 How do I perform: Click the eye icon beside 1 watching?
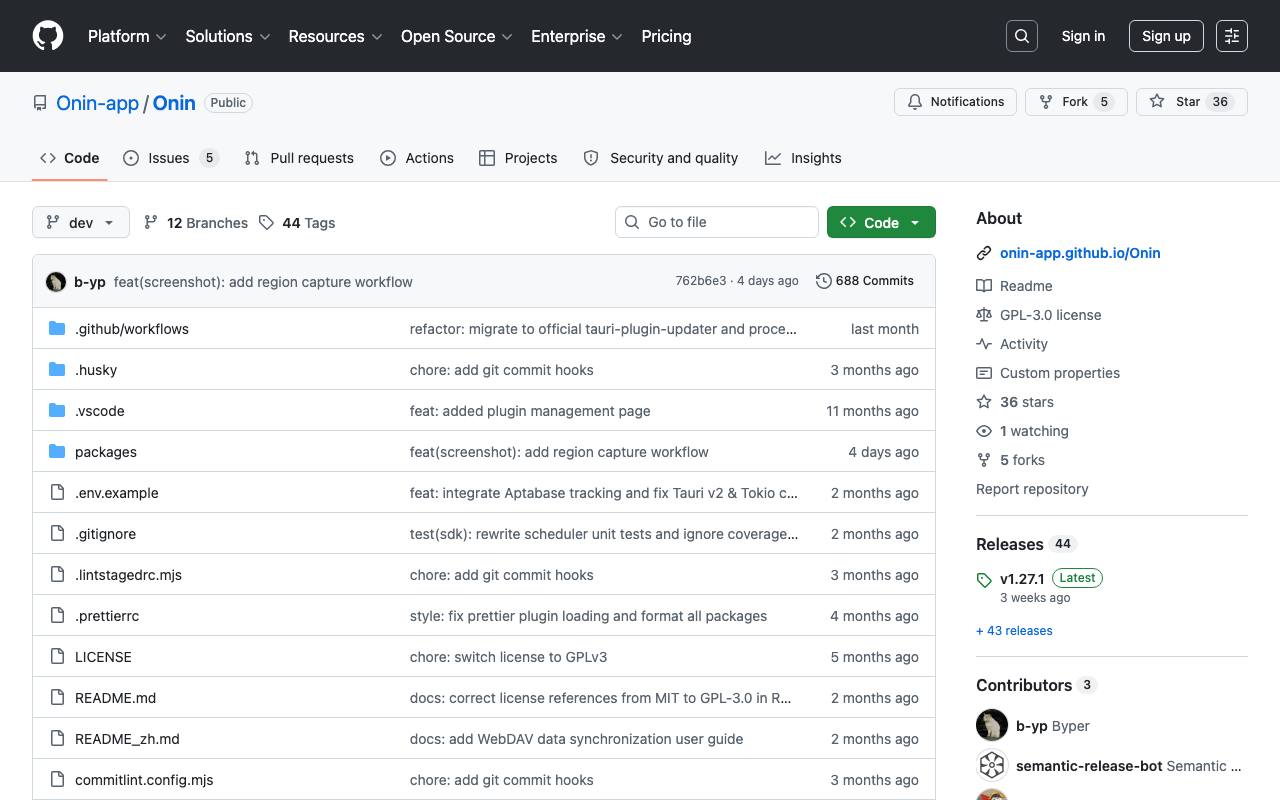click(x=984, y=431)
